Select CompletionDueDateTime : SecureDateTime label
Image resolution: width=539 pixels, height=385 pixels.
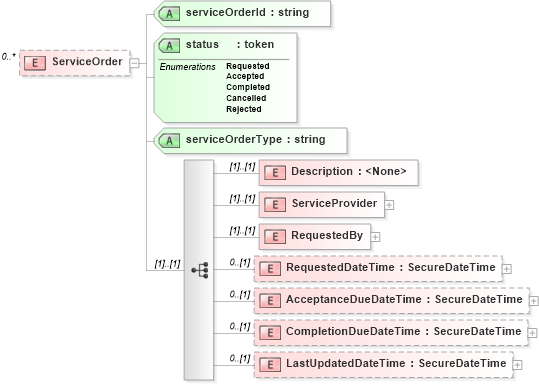pos(404,331)
